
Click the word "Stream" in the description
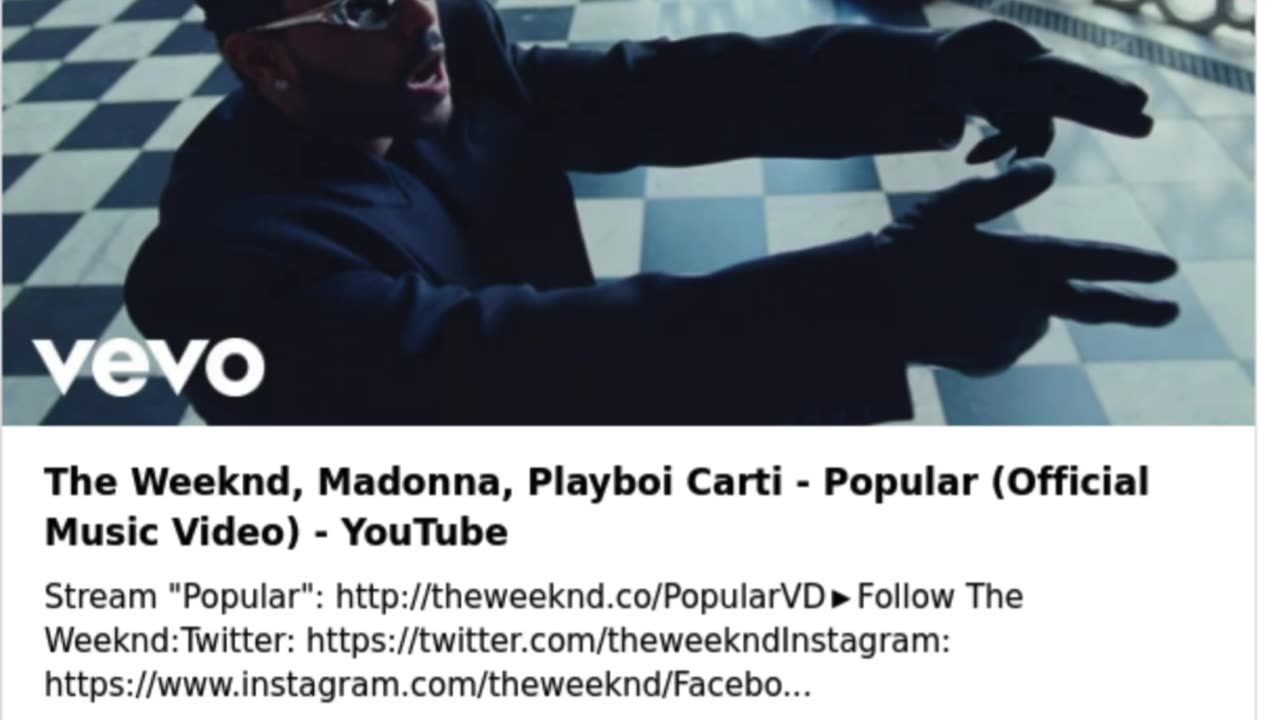(x=100, y=598)
